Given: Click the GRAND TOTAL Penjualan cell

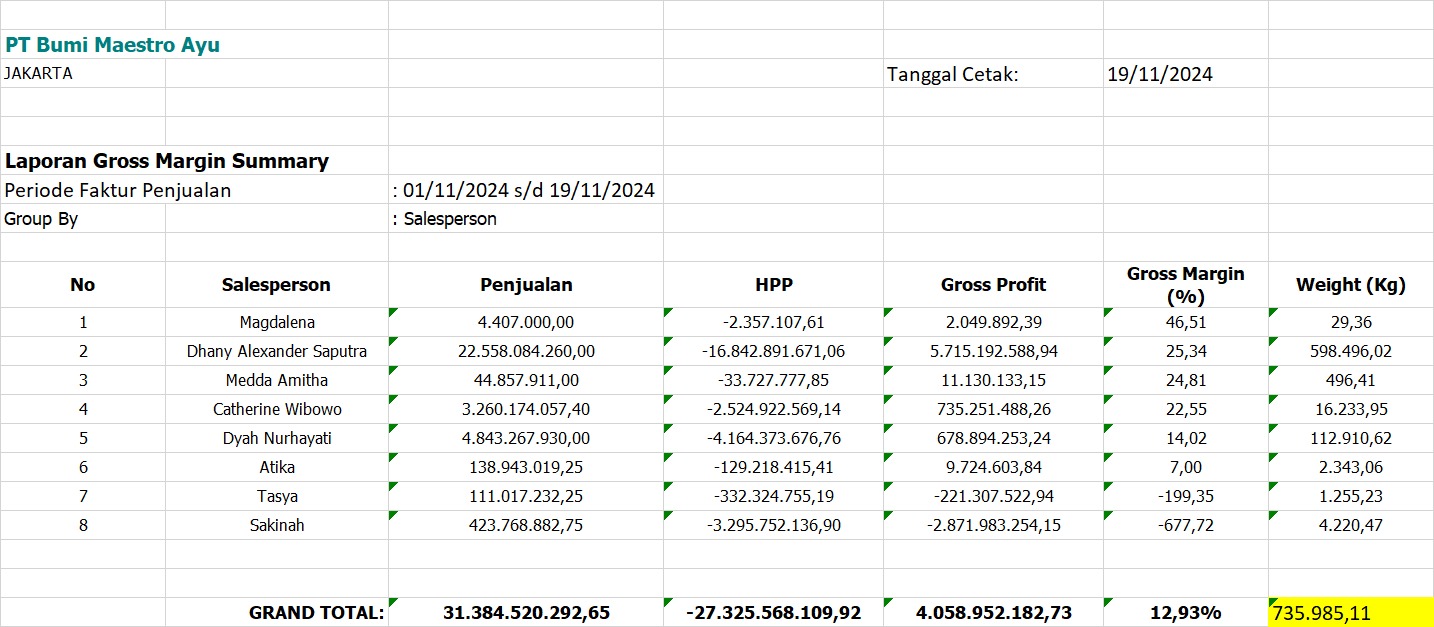Looking at the screenshot, I should (526, 613).
